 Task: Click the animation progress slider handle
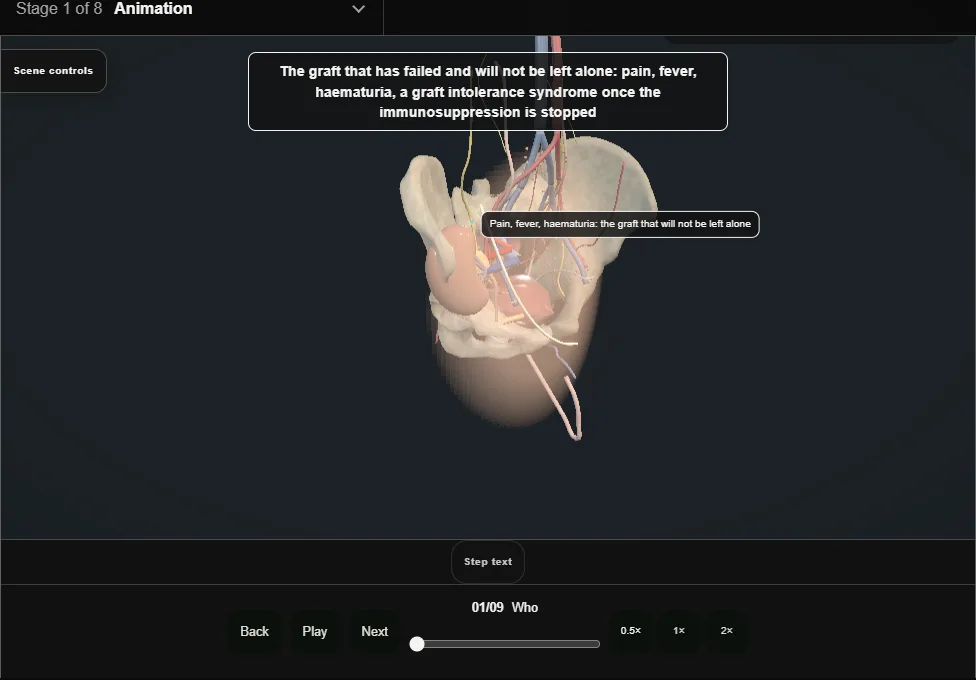tap(417, 644)
